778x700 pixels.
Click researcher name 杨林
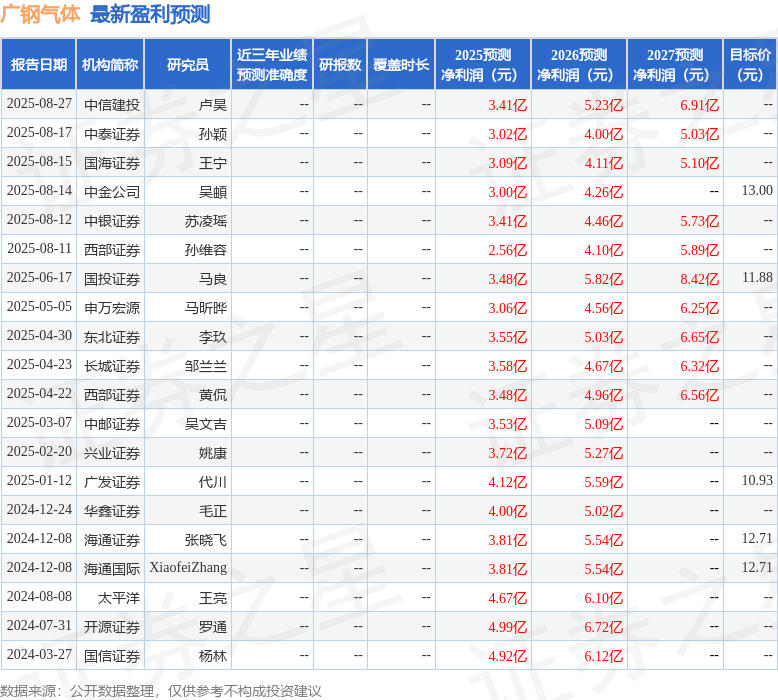click(213, 656)
